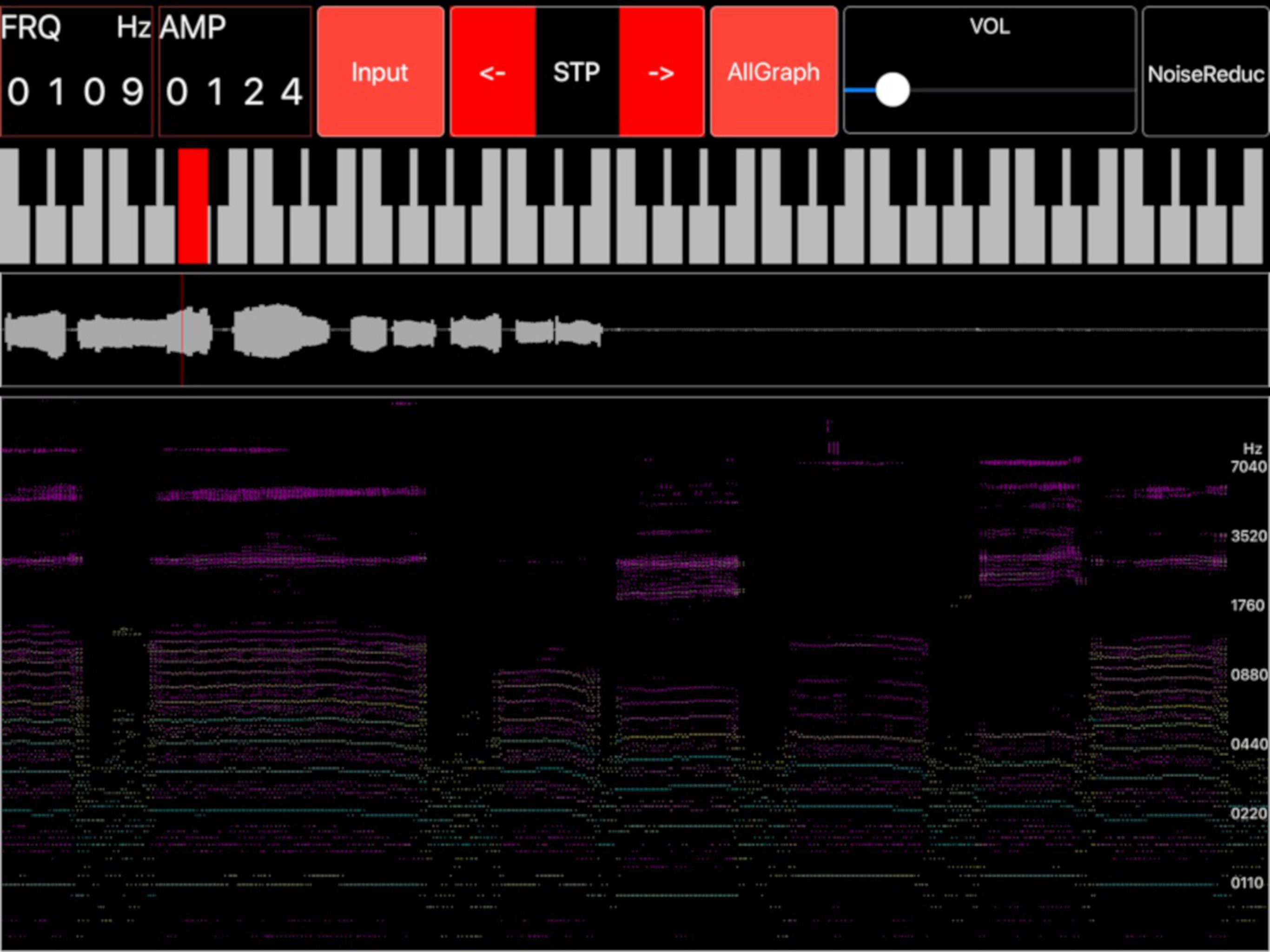Step backward with the <- button
Viewport: 1270px width, 952px height.
click(493, 72)
